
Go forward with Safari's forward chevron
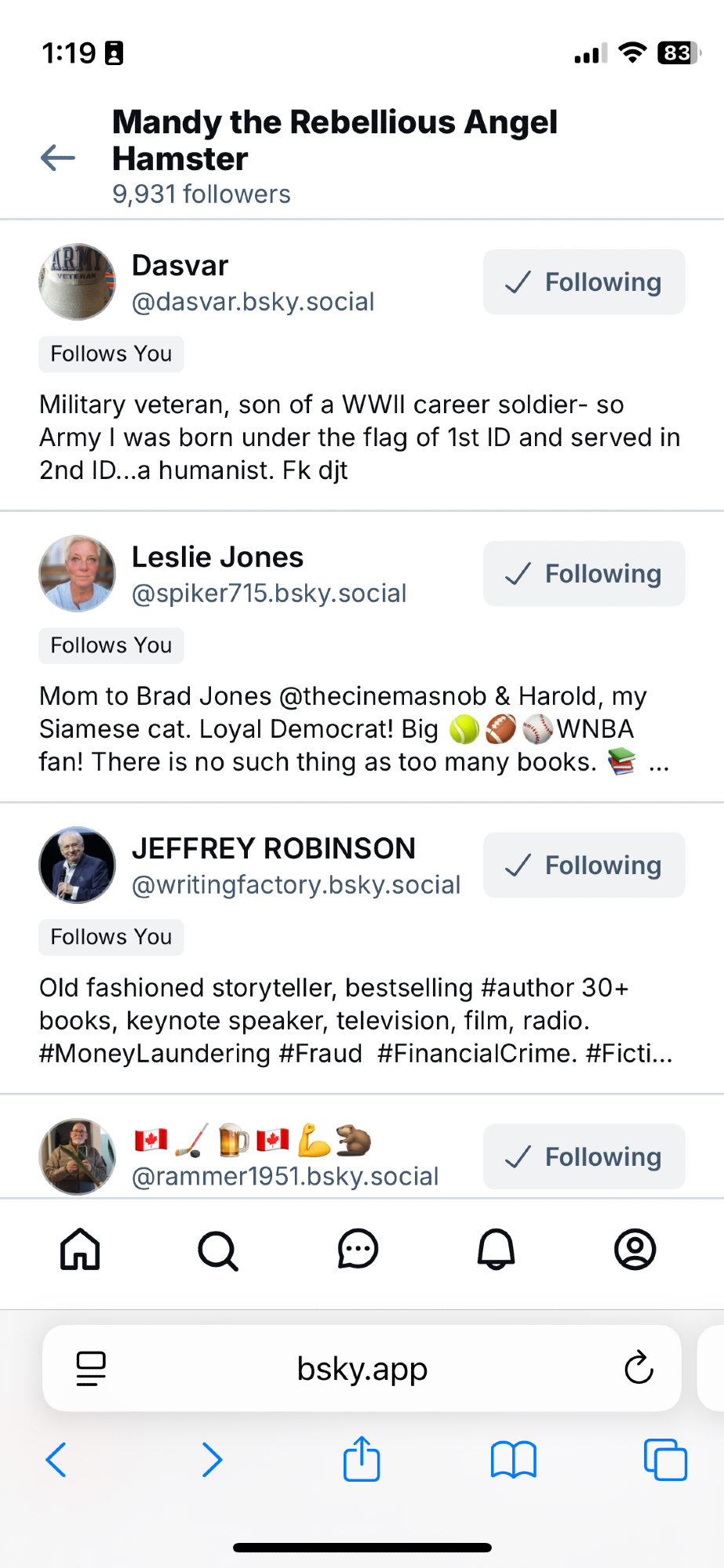212,1460
